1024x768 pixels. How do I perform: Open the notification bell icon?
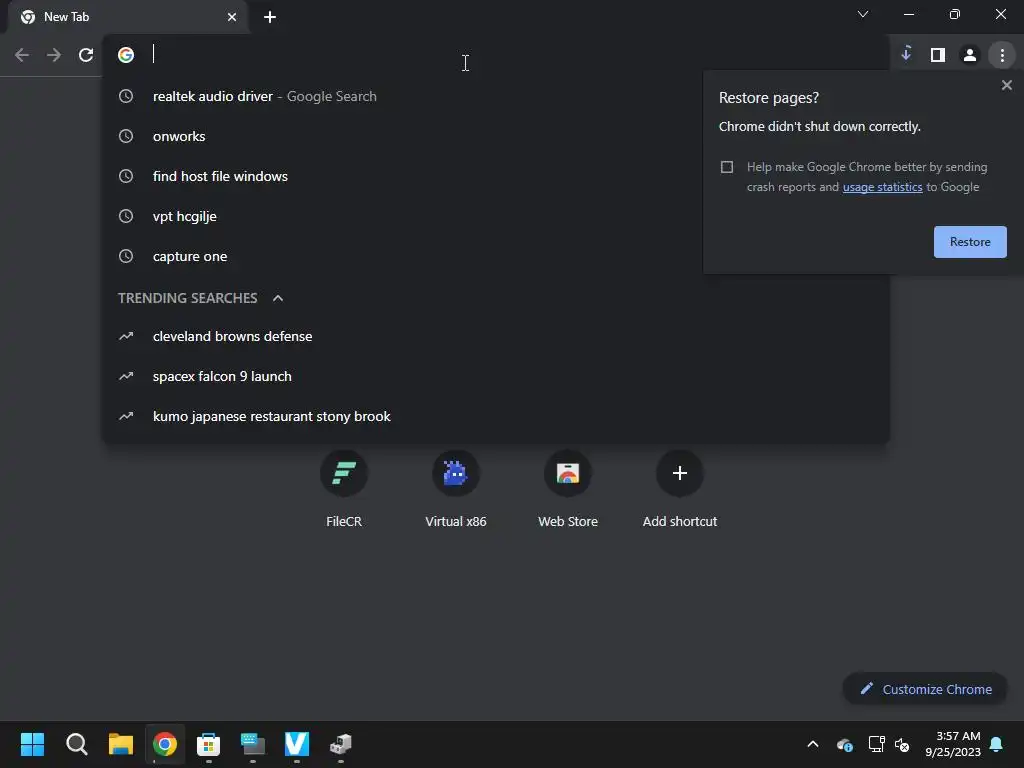[997, 744]
